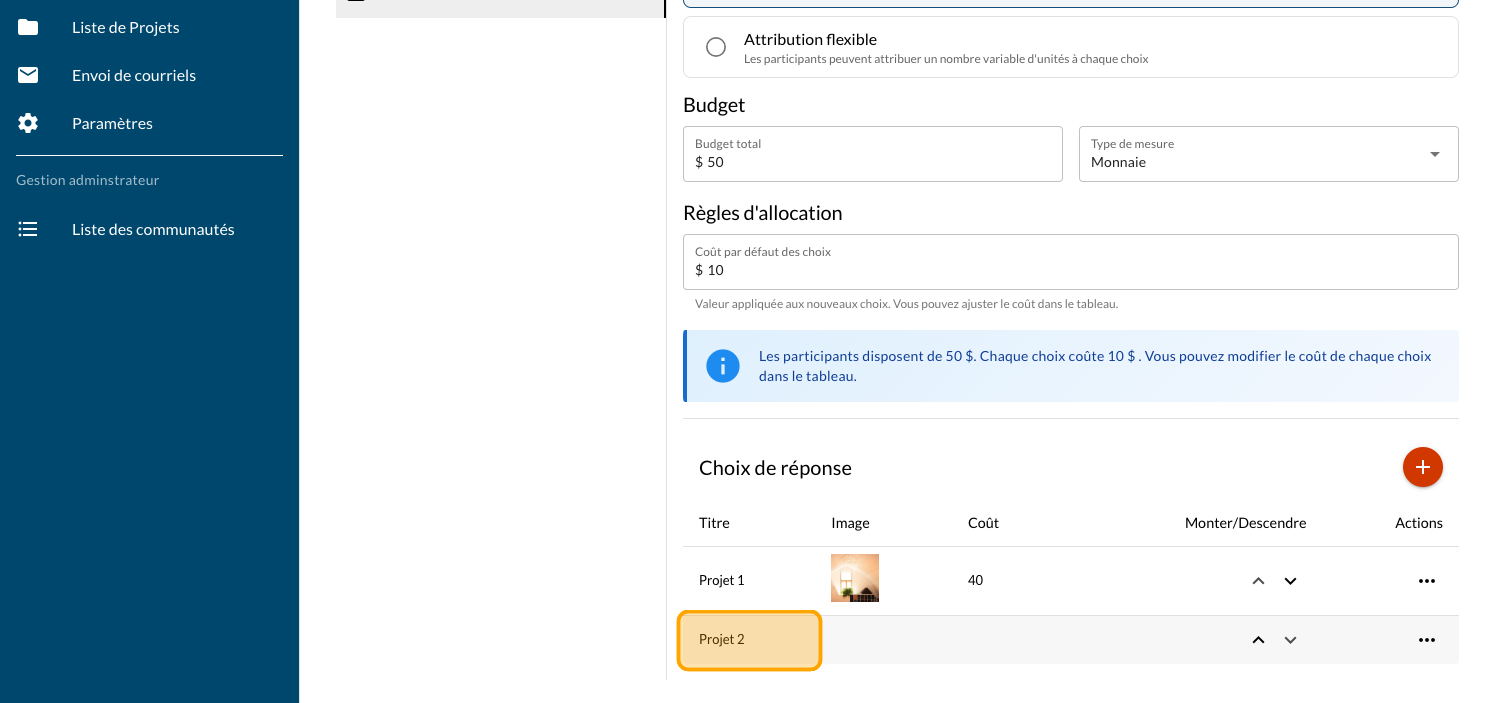Open Liste de Projets from sidebar
Image resolution: width=1511 pixels, height=703 pixels.
126,27
